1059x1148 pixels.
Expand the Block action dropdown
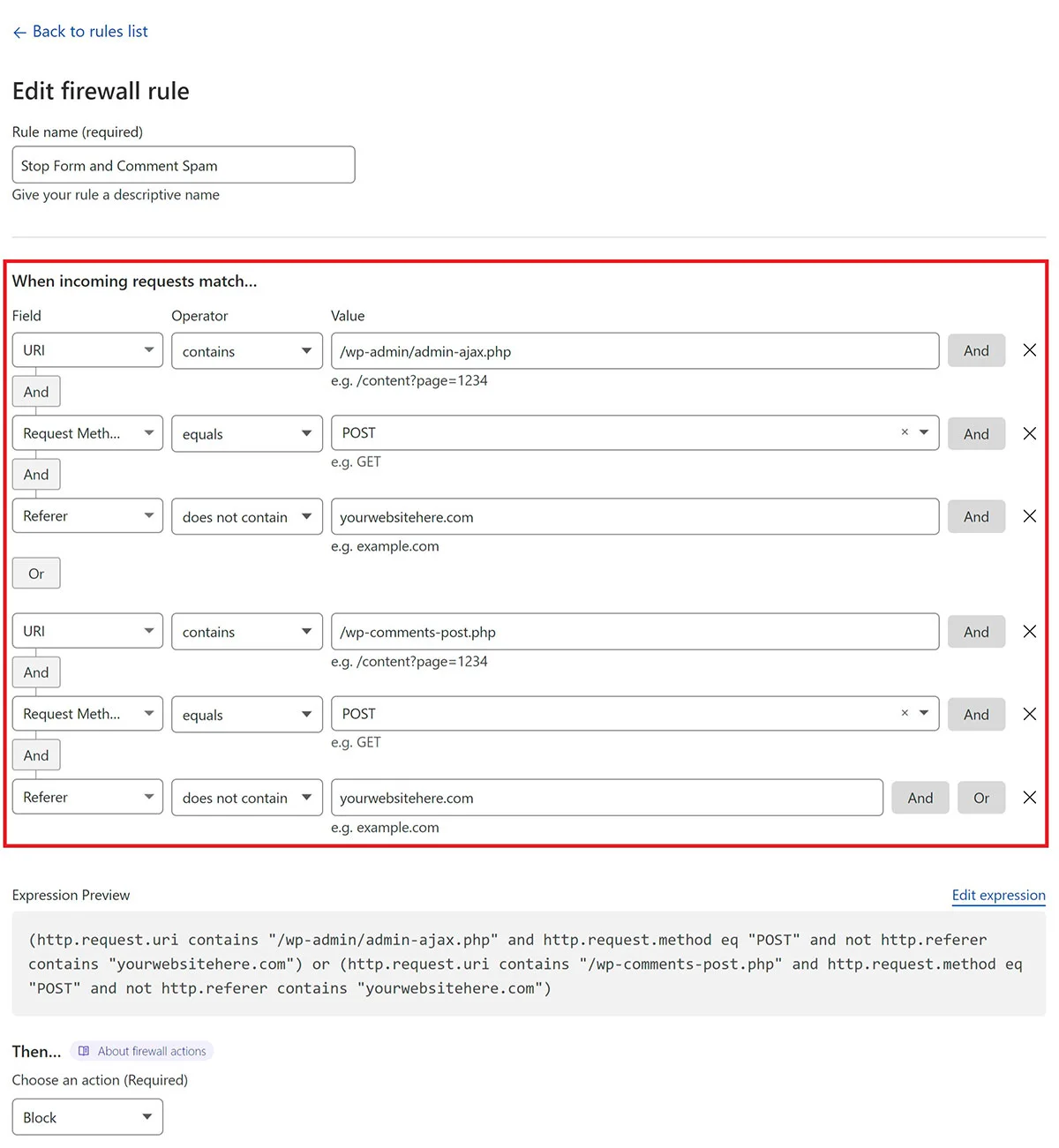pos(87,1117)
